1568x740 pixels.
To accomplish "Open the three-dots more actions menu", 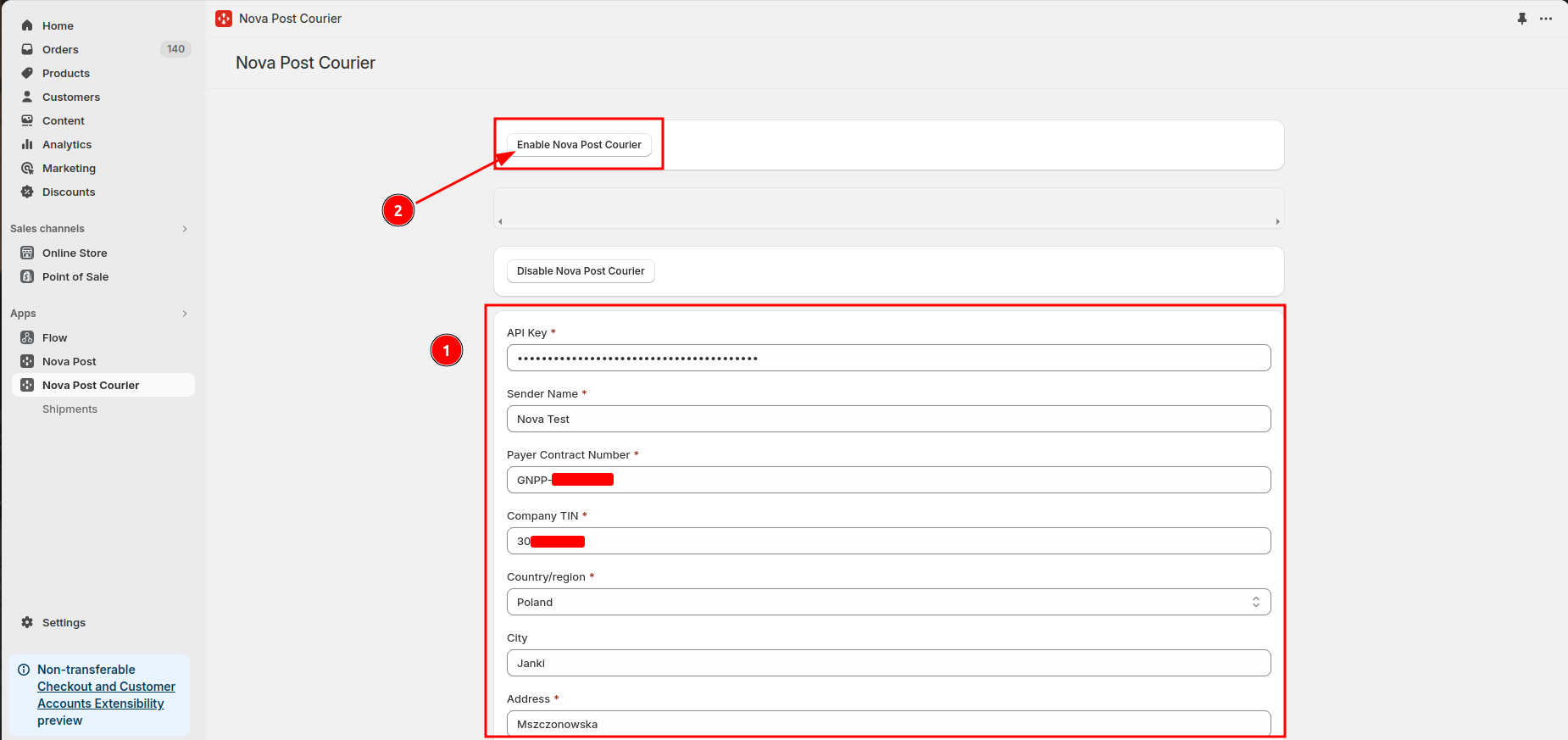I will 1546,19.
